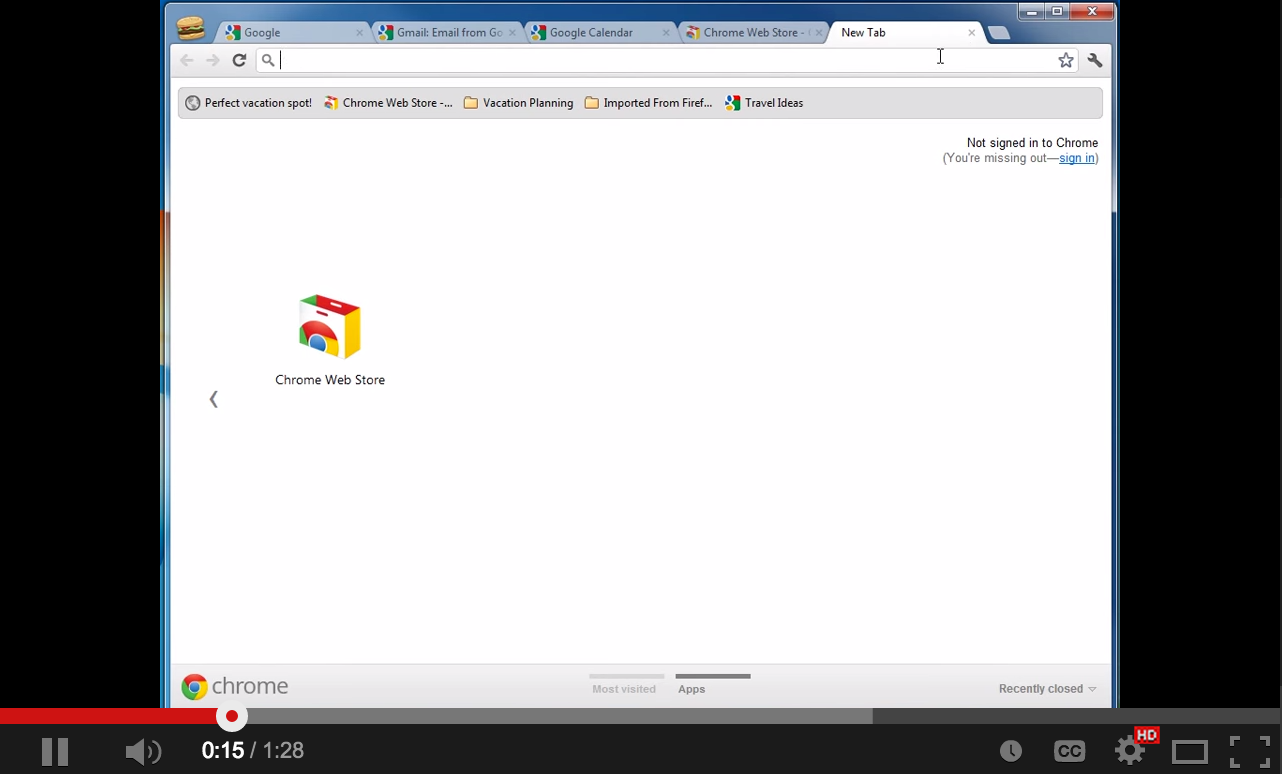Toggle closed captions CC button
The width and height of the screenshot is (1282, 774).
(1069, 751)
